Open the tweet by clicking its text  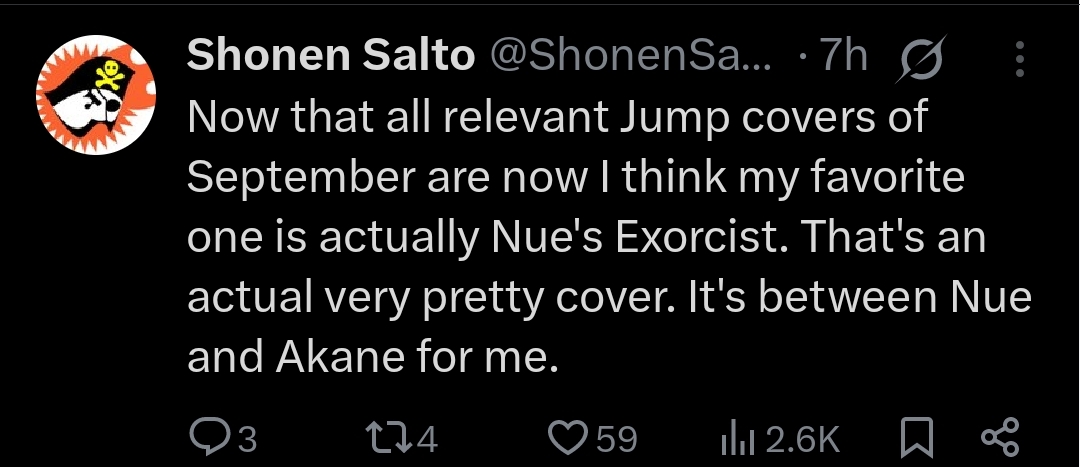tap(609, 237)
